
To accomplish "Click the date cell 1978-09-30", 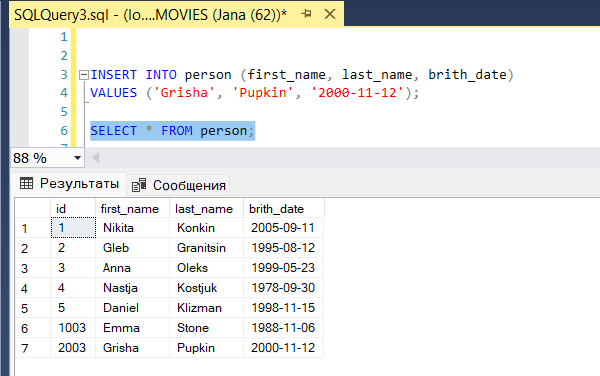I will [x=284, y=288].
